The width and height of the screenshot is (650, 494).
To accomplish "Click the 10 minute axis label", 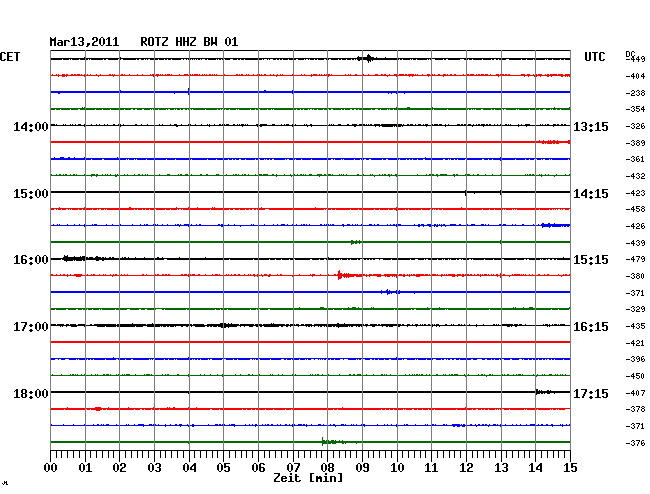I will (397, 468).
